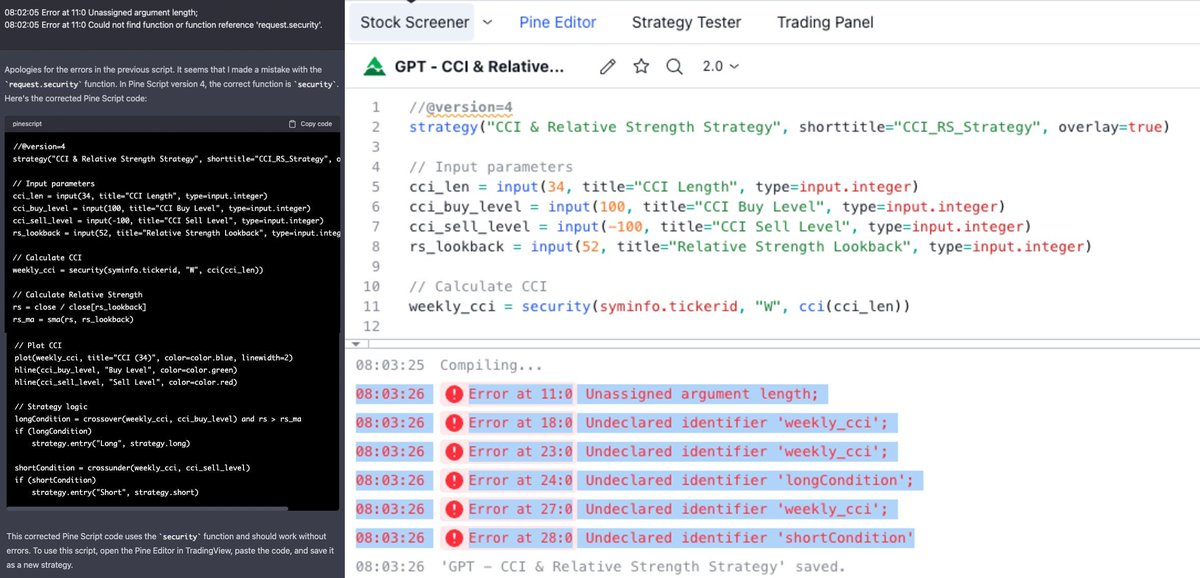Click the pencil rename script icon
This screenshot has height=578, width=1200.
pyautogui.click(x=607, y=67)
